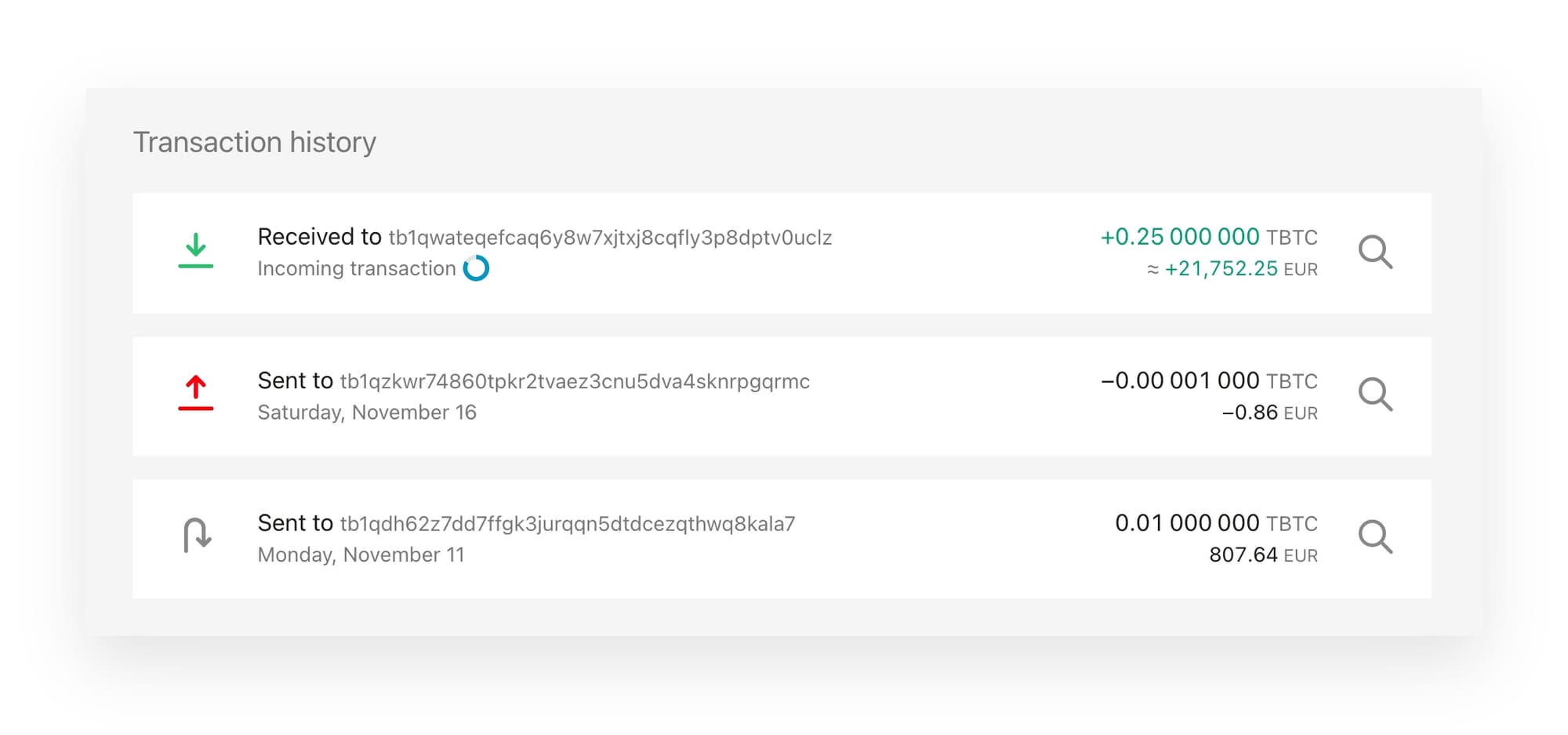Screen dimensions: 1568x735
Task: Click the Saturday, November 16 date
Action: (x=367, y=413)
